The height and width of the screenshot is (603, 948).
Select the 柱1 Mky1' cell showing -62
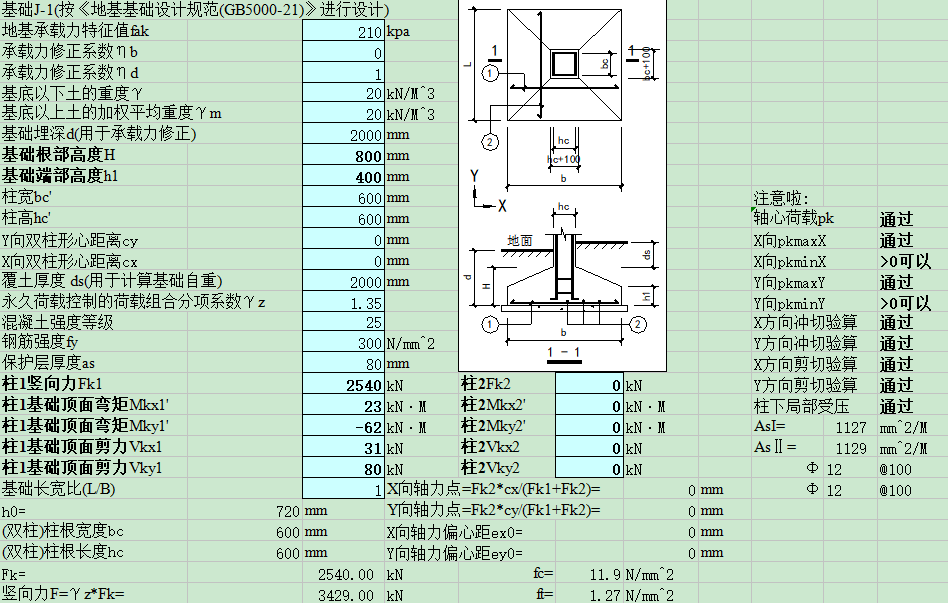(x=342, y=427)
